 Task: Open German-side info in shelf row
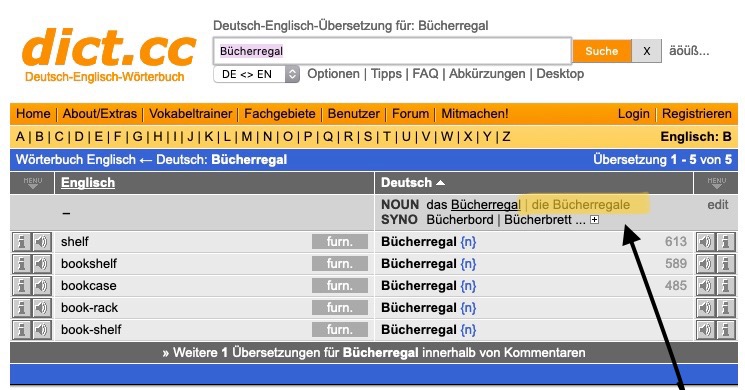point(726,242)
